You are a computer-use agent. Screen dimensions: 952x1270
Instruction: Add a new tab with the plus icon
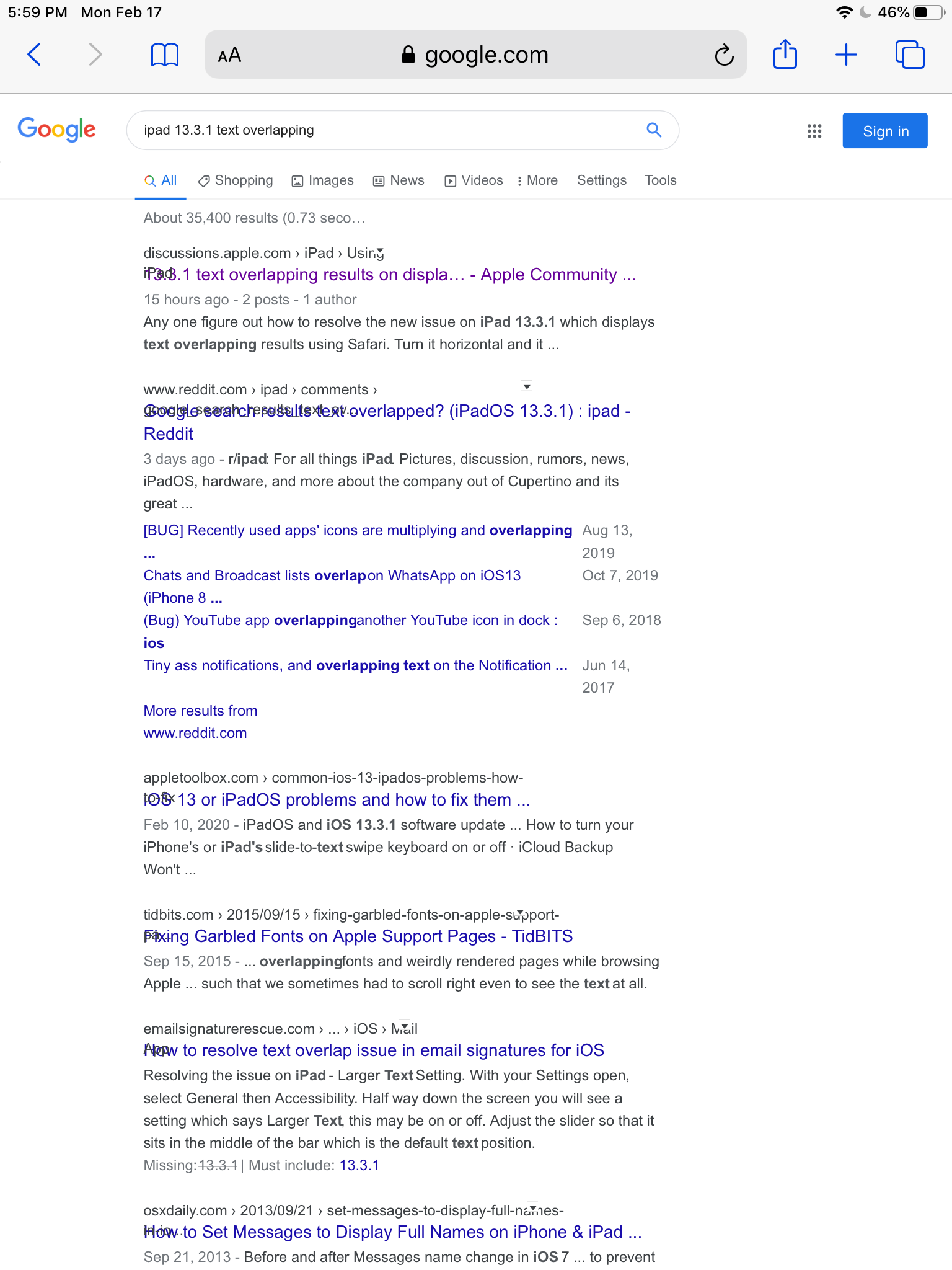click(846, 55)
